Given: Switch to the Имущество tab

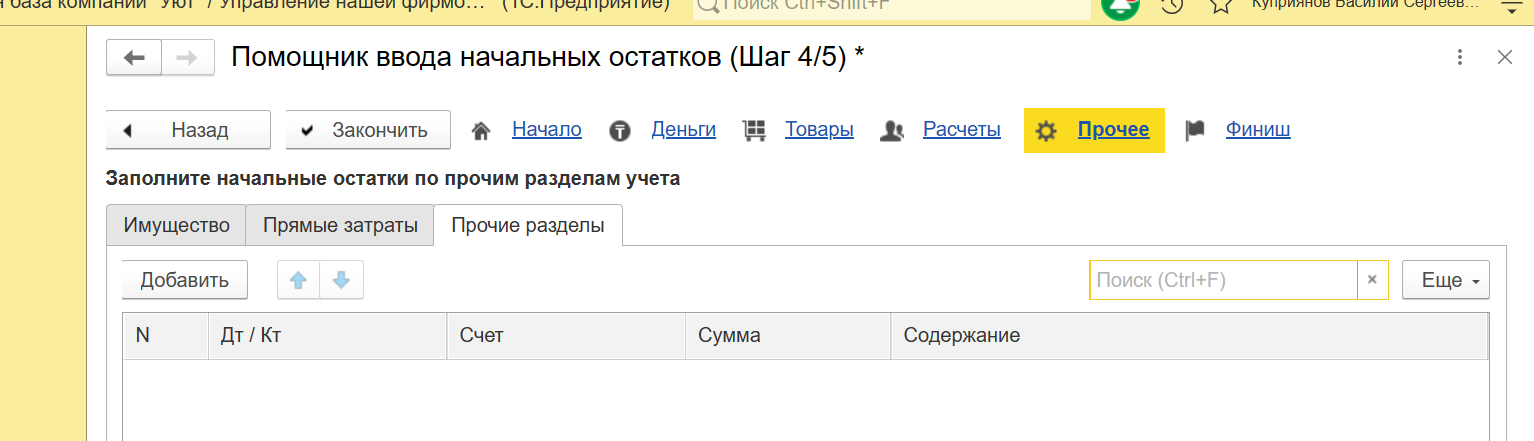Looking at the screenshot, I should click(176, 225).
